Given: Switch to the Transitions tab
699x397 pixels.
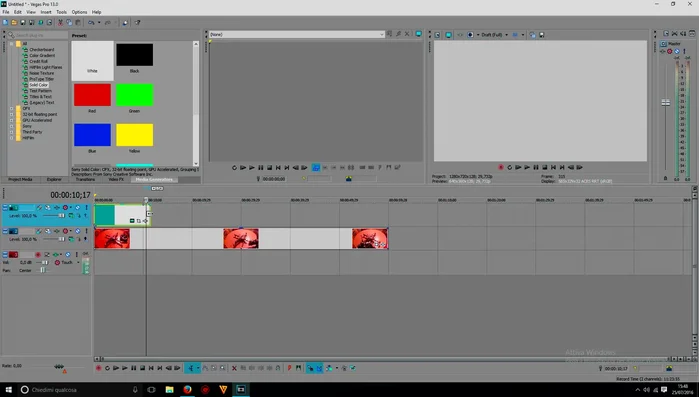Looking at the screenshot, I should 86,179.
